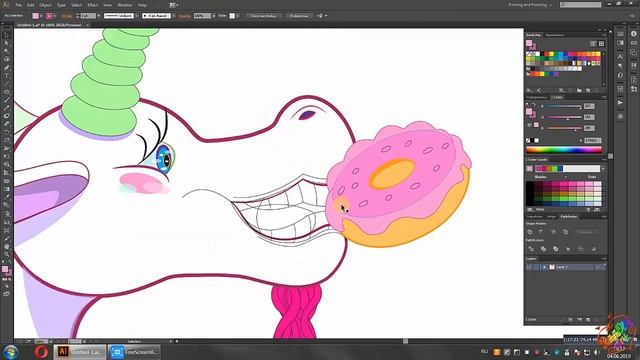Click the Exclude shape mode icon
The image size is (640, 360).
[x=565, y=232]
